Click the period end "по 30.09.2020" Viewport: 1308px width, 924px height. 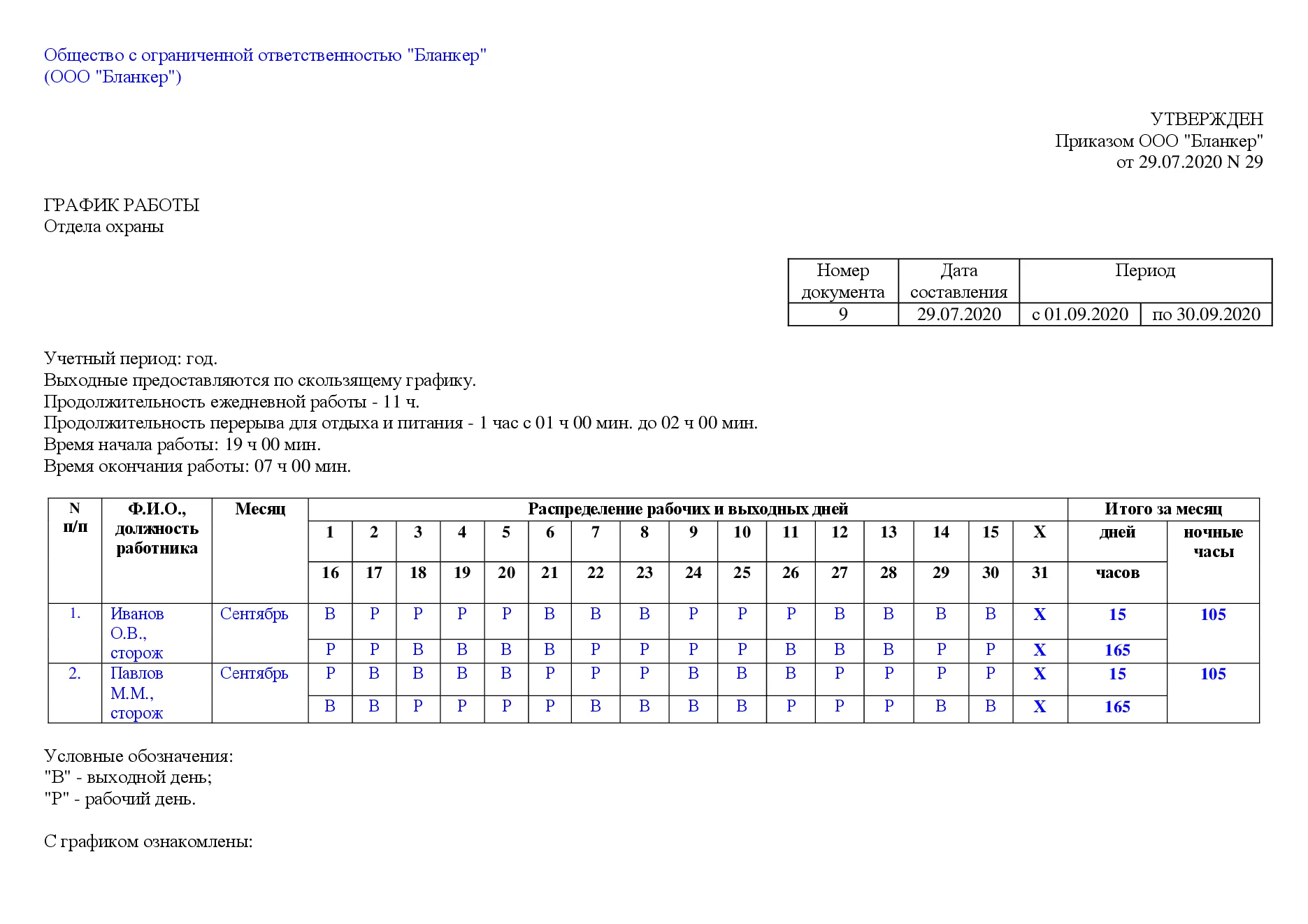1206,315
